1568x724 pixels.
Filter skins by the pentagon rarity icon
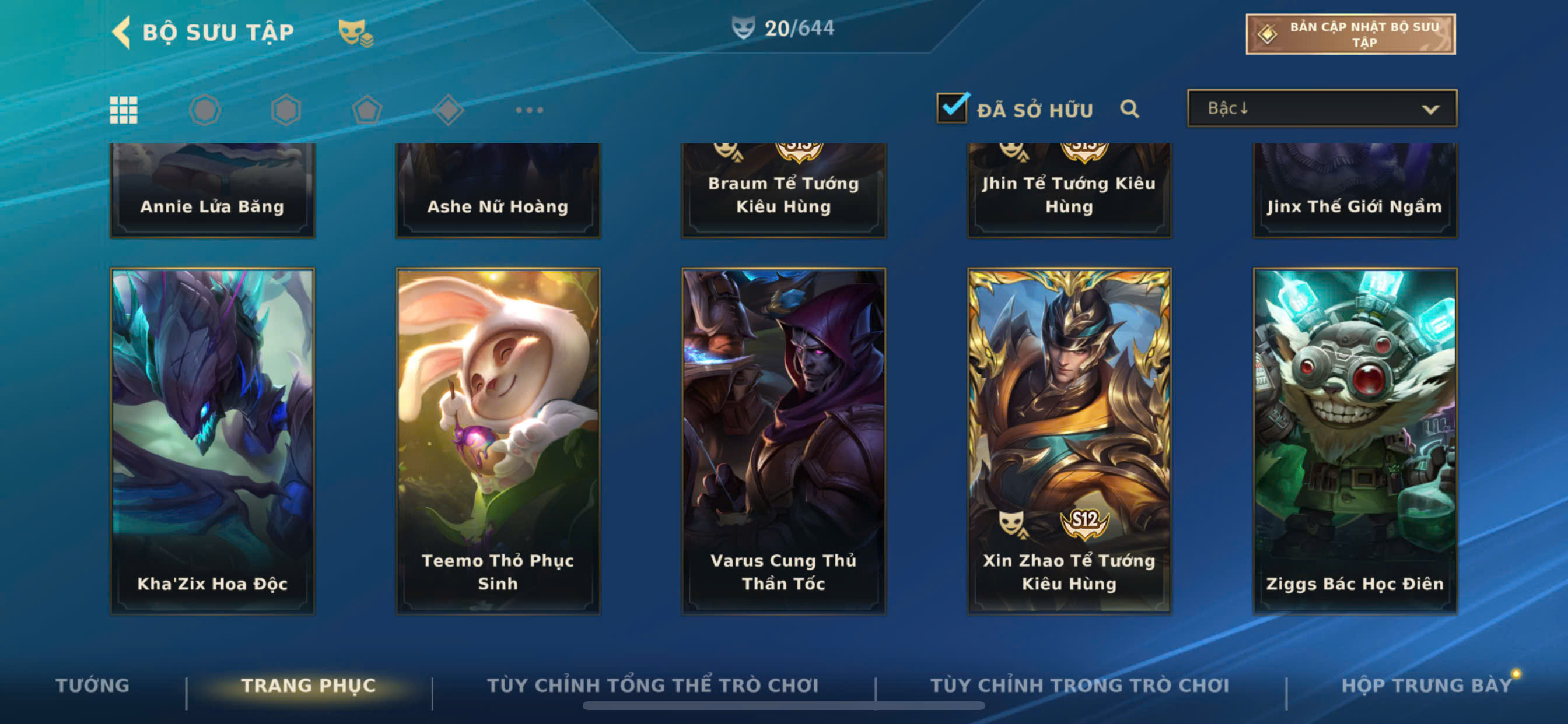click(367, 110)
